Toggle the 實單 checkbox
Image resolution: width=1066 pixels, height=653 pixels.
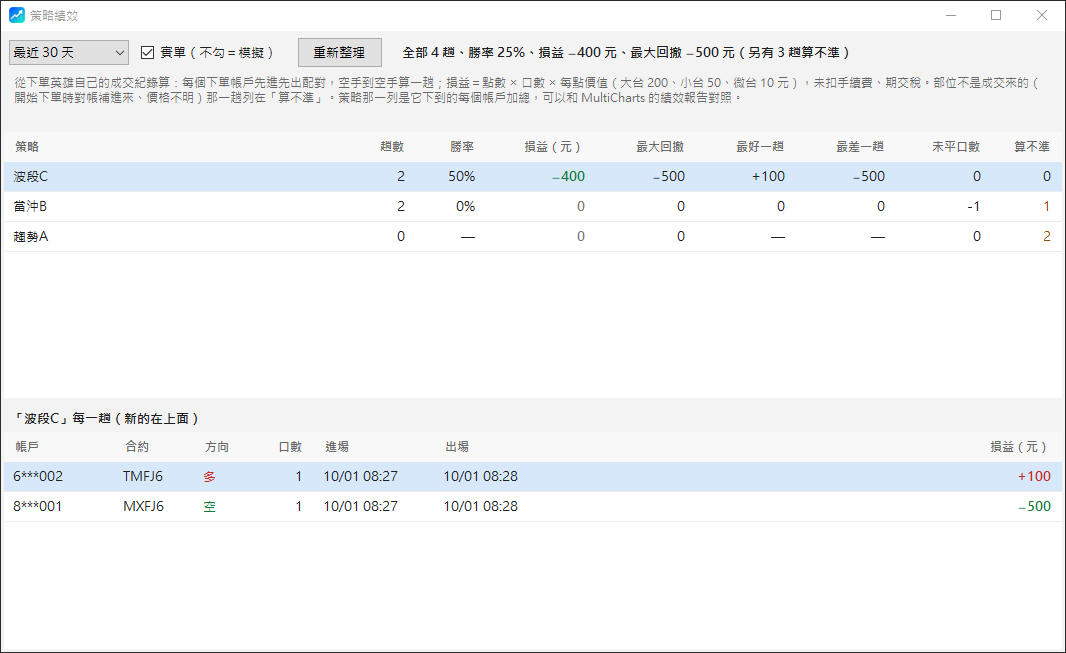pos(148,52)
